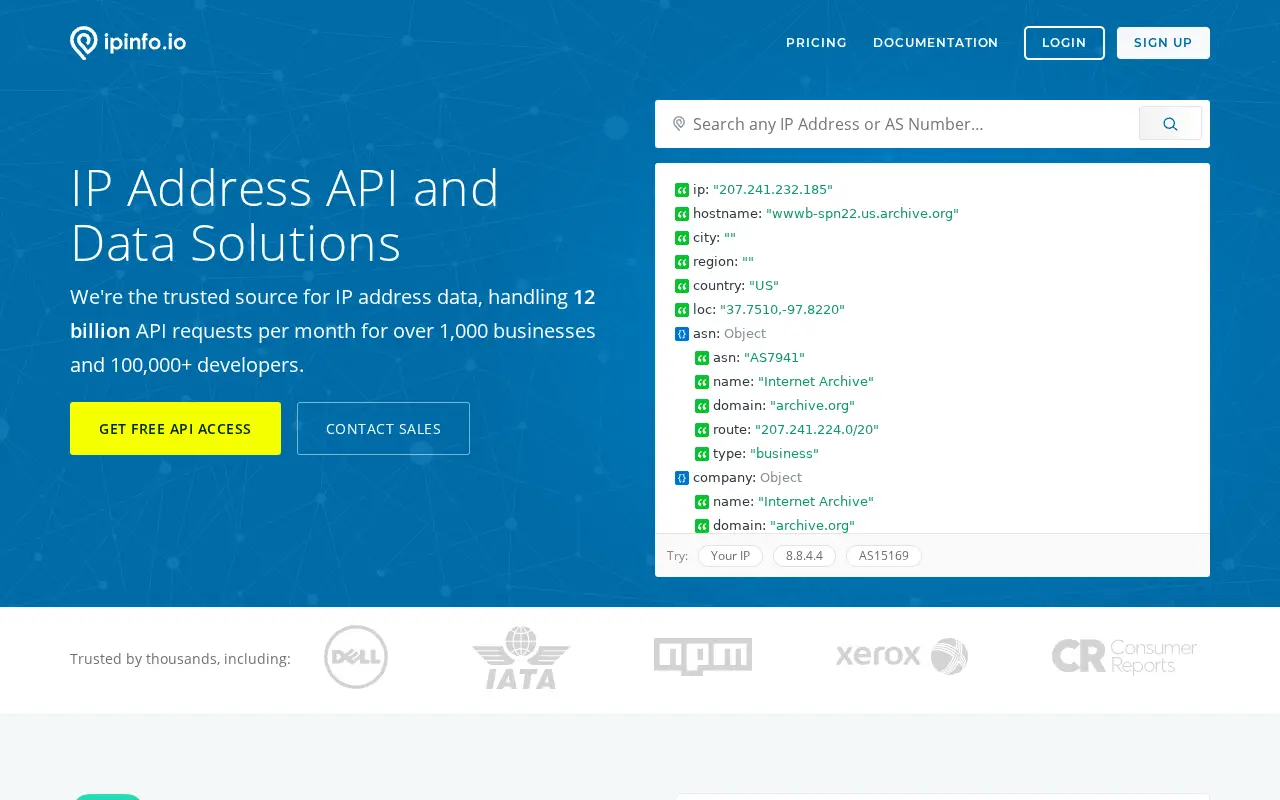
Task: Click the magnifier search button
Action: point(1170,124)
